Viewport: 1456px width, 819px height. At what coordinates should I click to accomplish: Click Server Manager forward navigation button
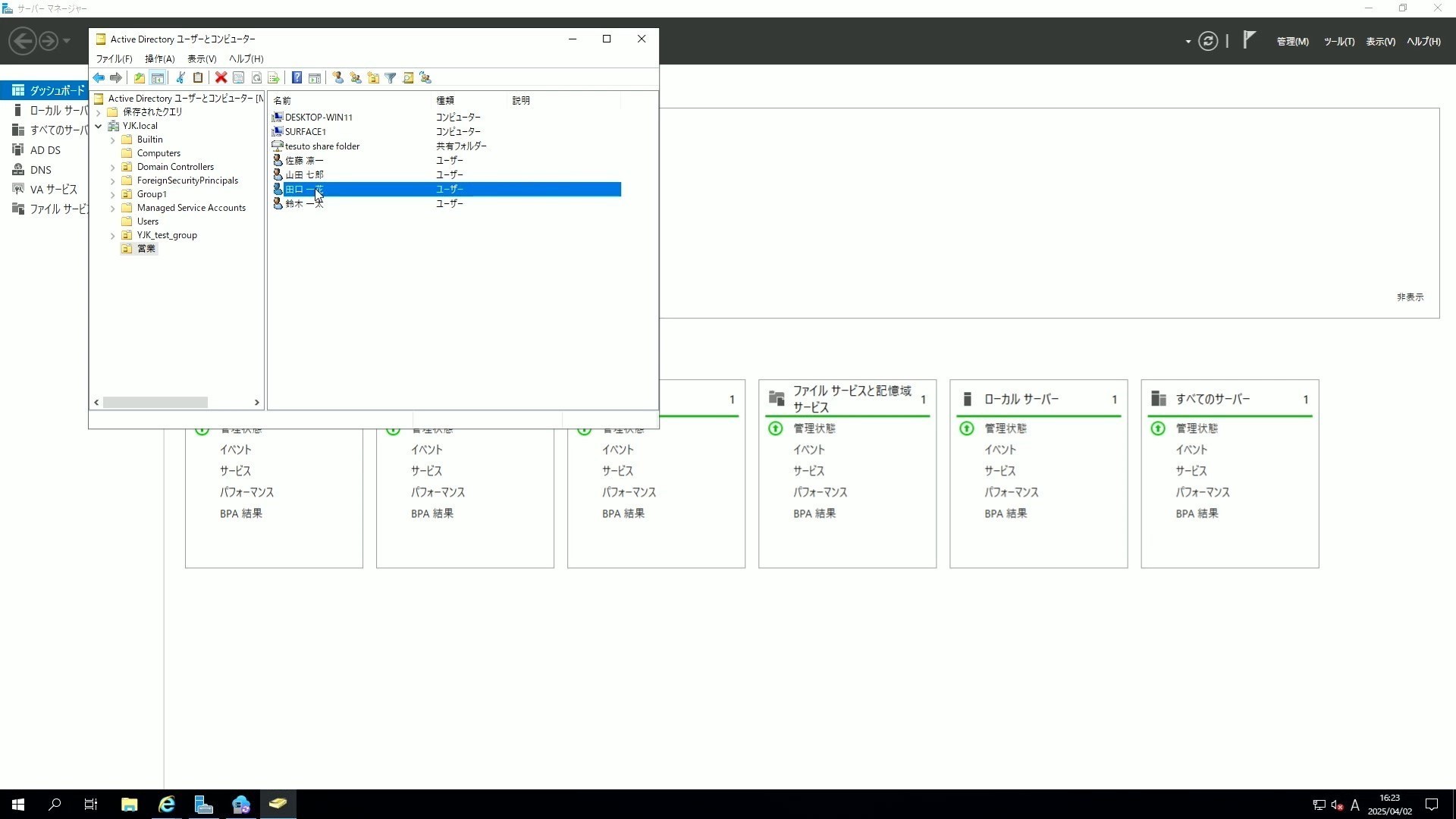click(49, 41)
